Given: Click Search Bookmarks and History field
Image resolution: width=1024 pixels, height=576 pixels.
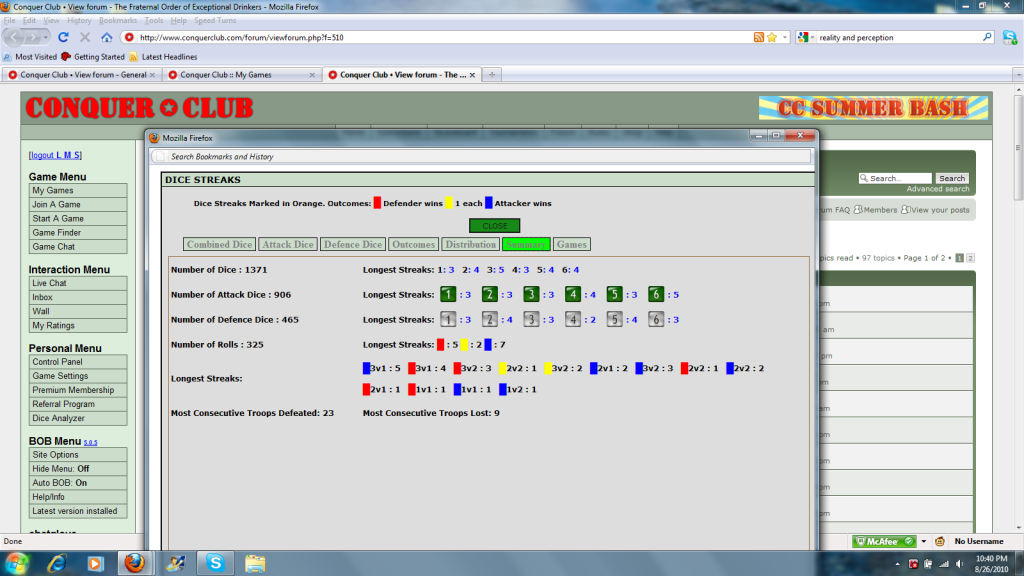Looking at the screenshot, I should click(481, 157).
